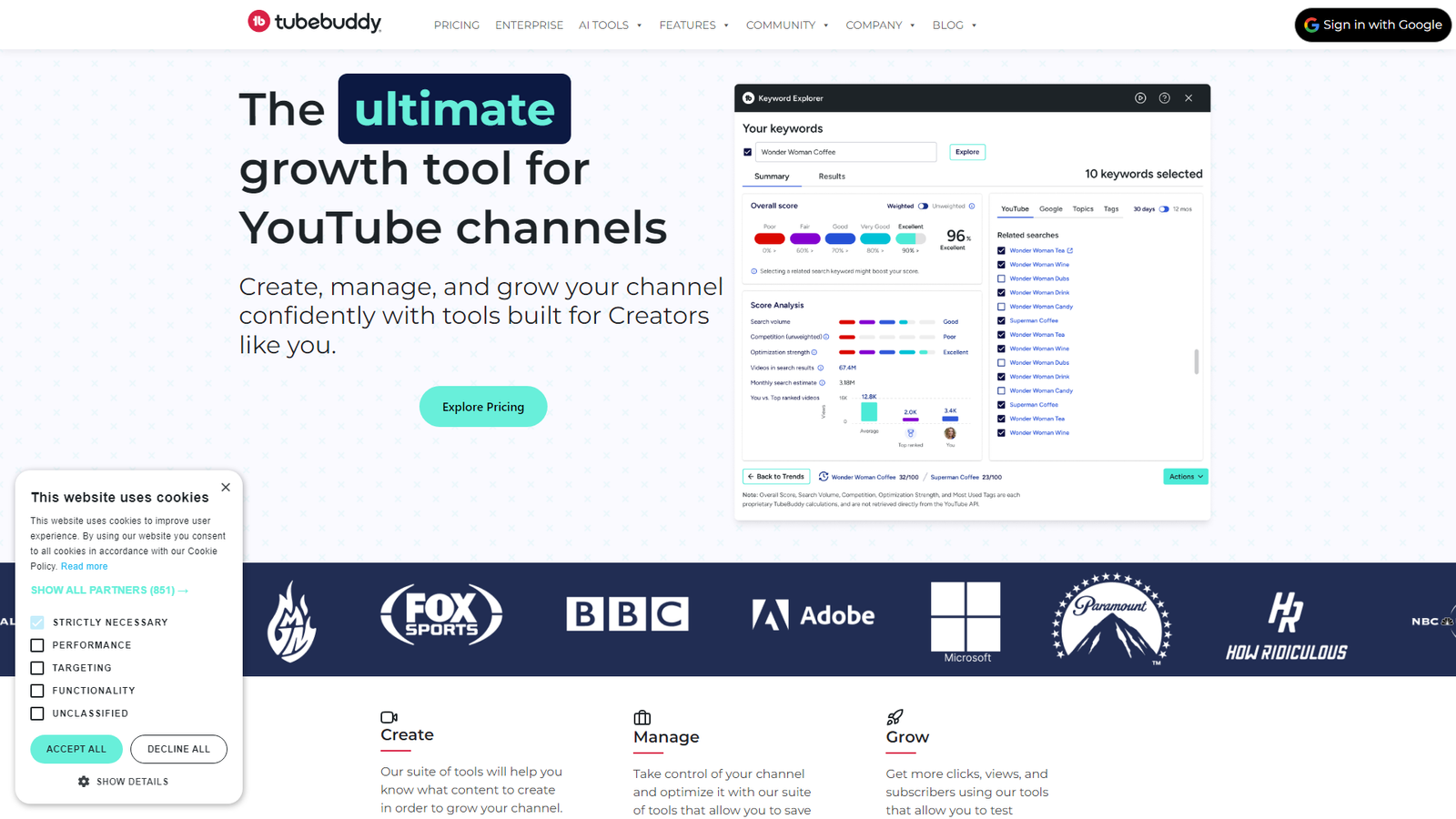
Task: Click the How Ridiculous logo
Action: click(x=1286, y=625)
